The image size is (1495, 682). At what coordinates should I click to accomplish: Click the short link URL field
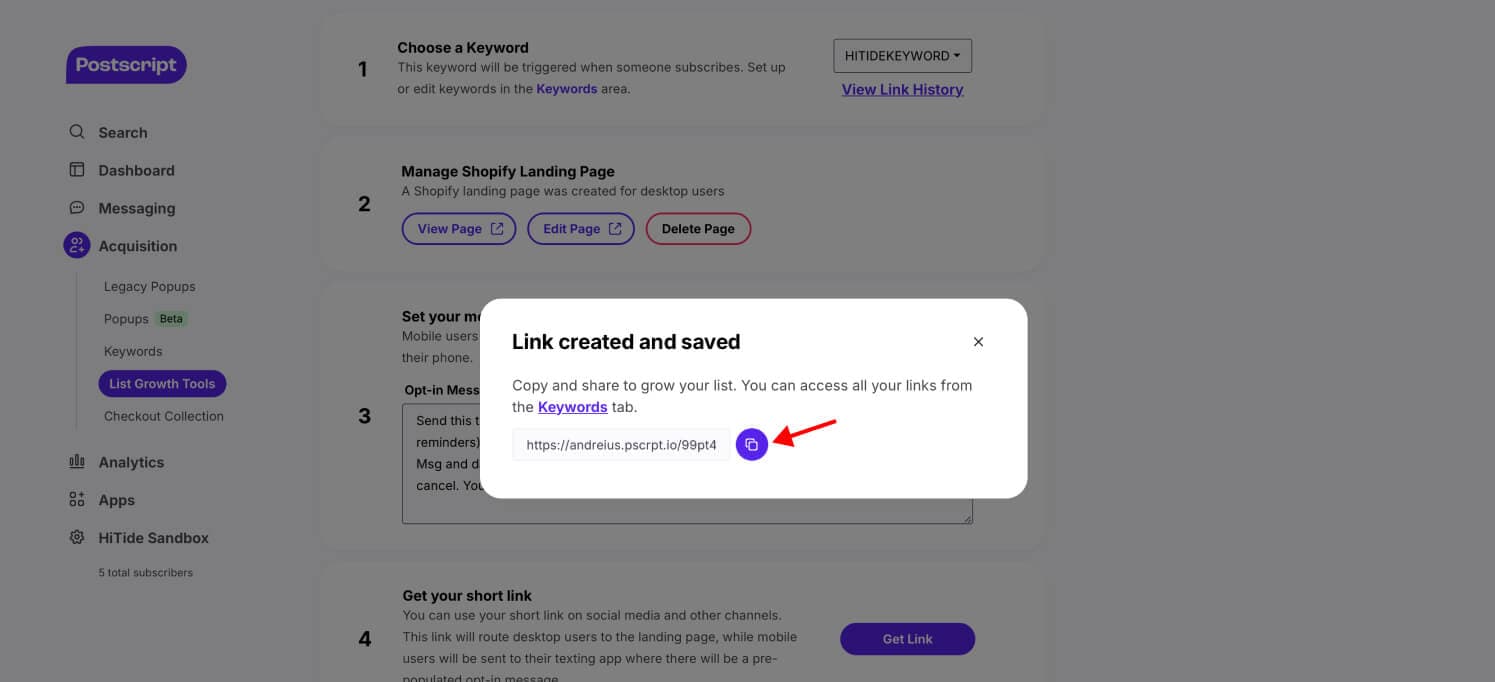pyautogui.click(x=621, y=445)
